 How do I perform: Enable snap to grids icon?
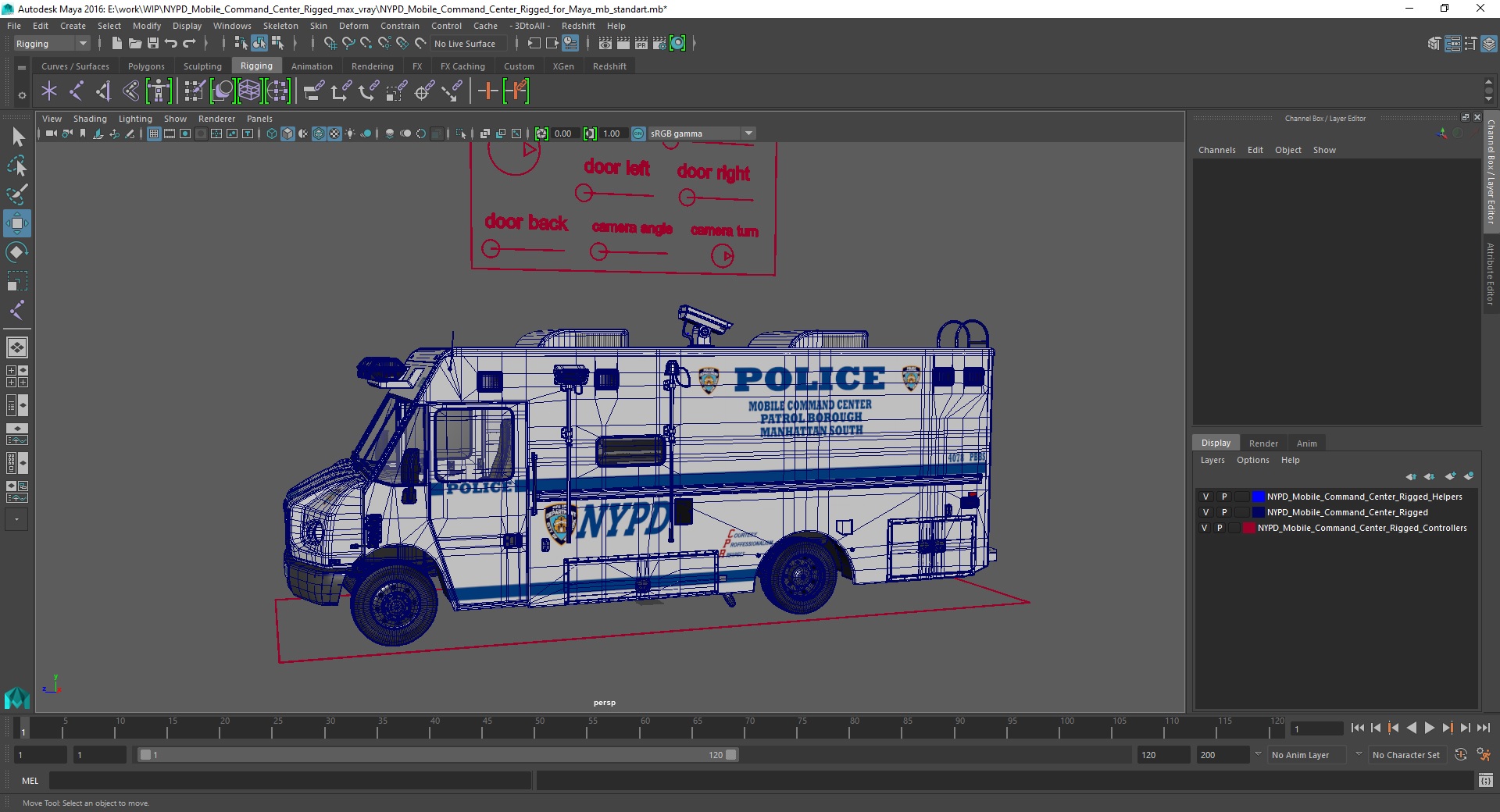click(330, 44)
